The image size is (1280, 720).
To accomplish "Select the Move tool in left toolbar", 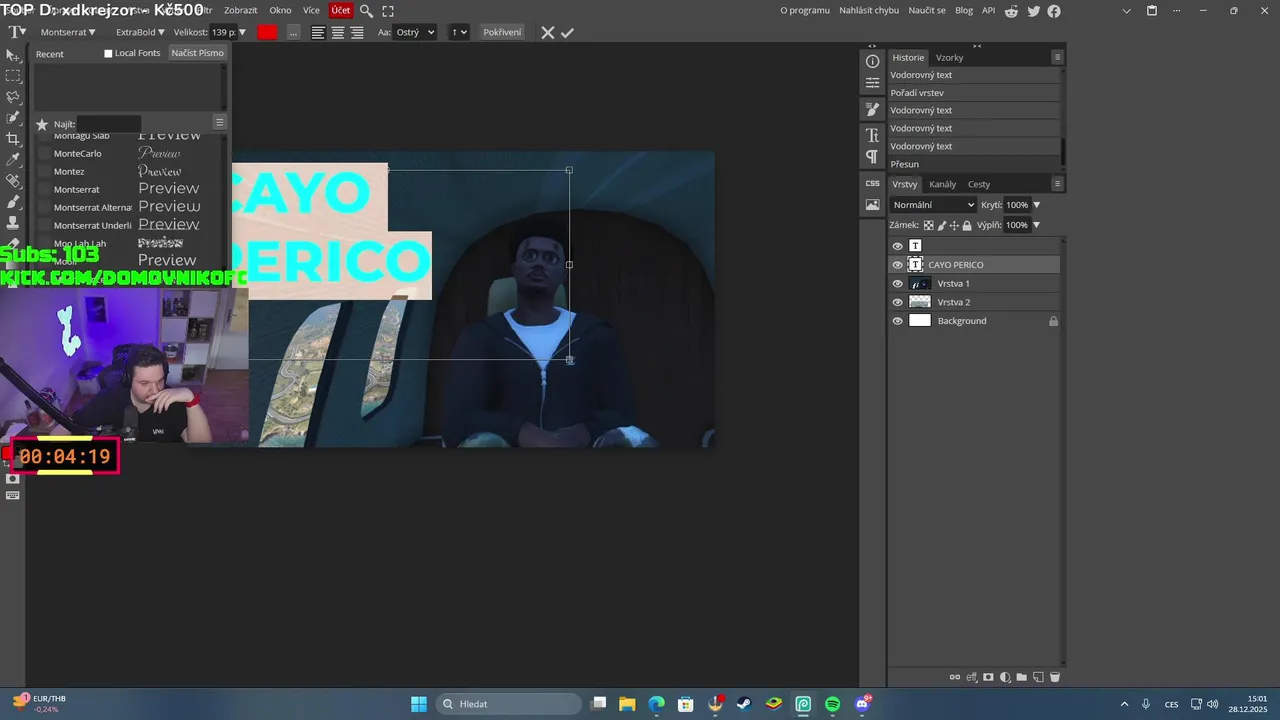I will coord(13,55).
